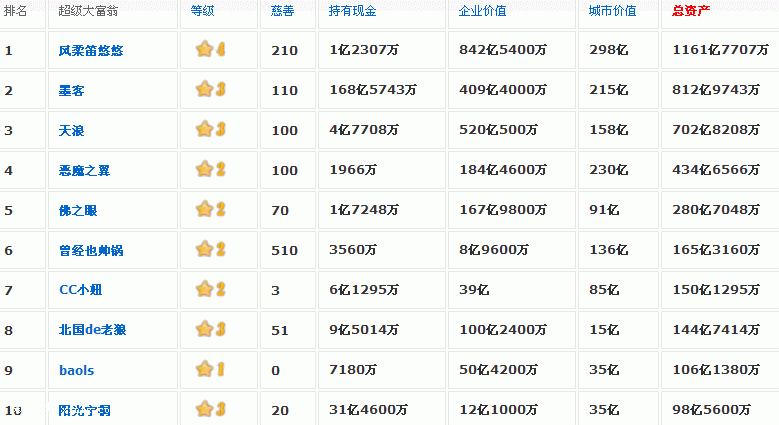Click the star level icon for 曾经也帅锅
The image size is (779, 425).
tap(210, 249)
